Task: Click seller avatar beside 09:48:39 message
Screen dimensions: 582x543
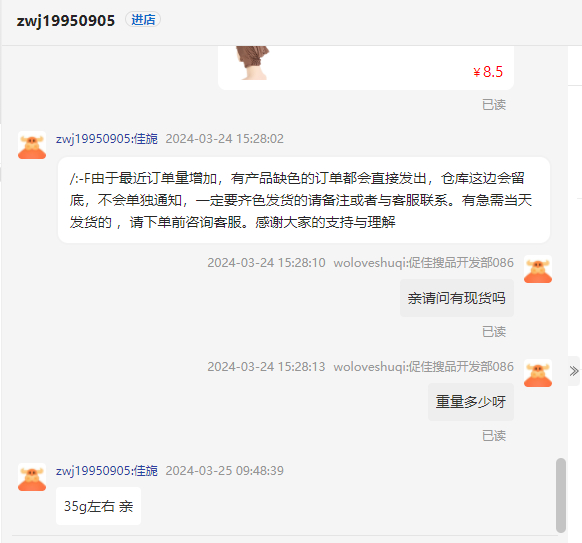Action: point(32,477)
